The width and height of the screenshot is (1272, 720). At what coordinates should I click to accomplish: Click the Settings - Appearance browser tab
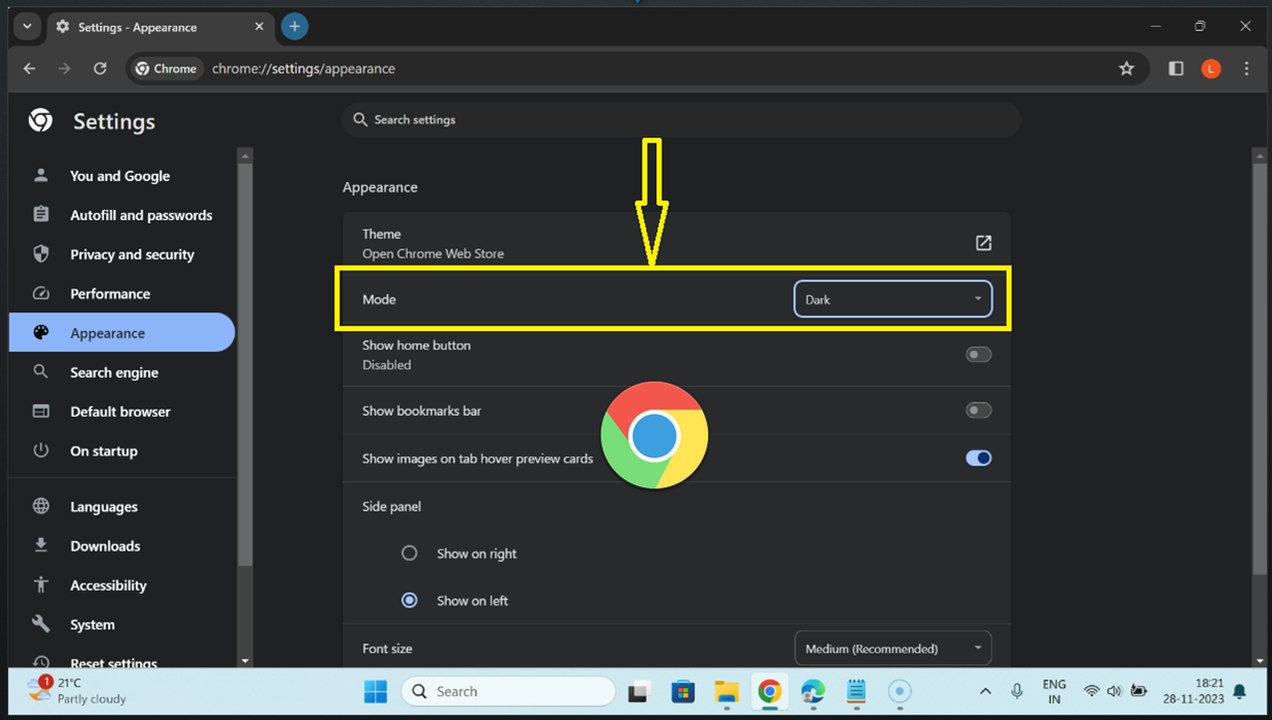pyautogui.click(x=160, y=27)
